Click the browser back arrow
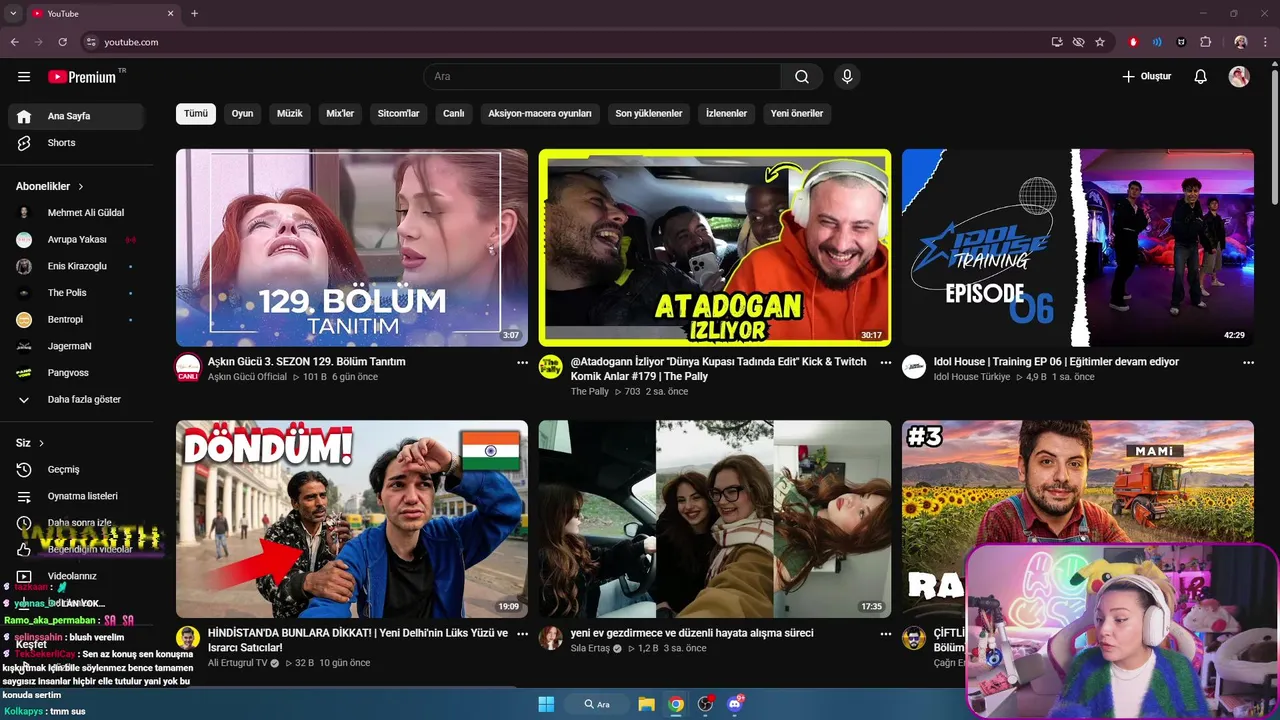 pyautogui.click(x=14, y=42)
